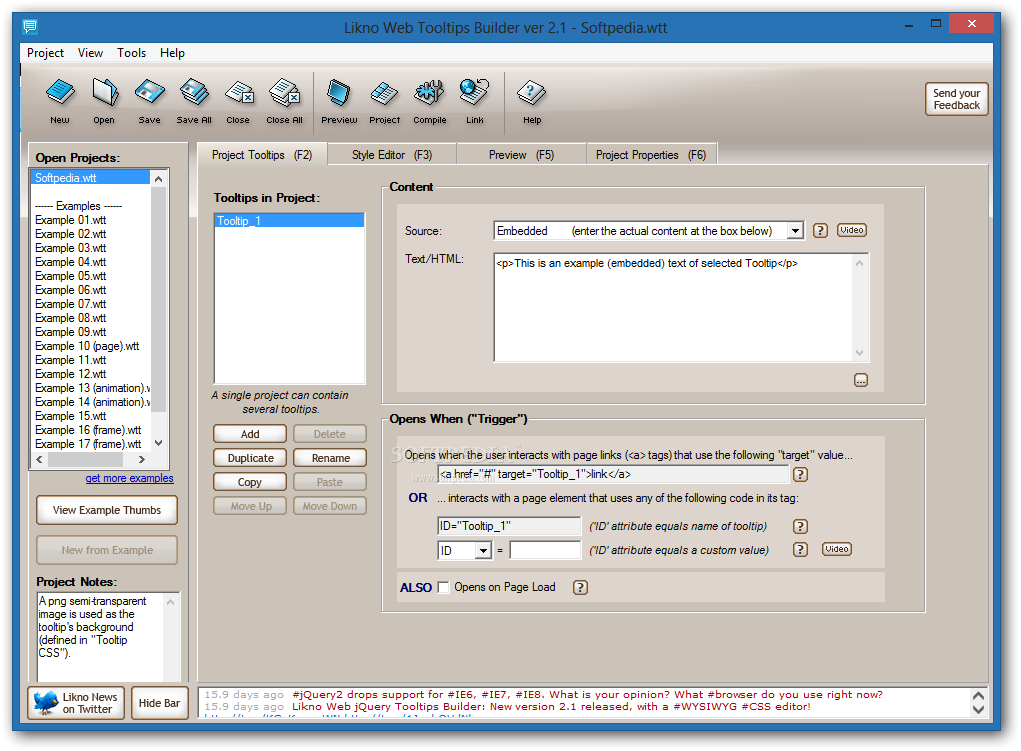Viewport: 1021px width, 751px height.
Task: Click the custom ID value input field
Action: click(545, 550)
